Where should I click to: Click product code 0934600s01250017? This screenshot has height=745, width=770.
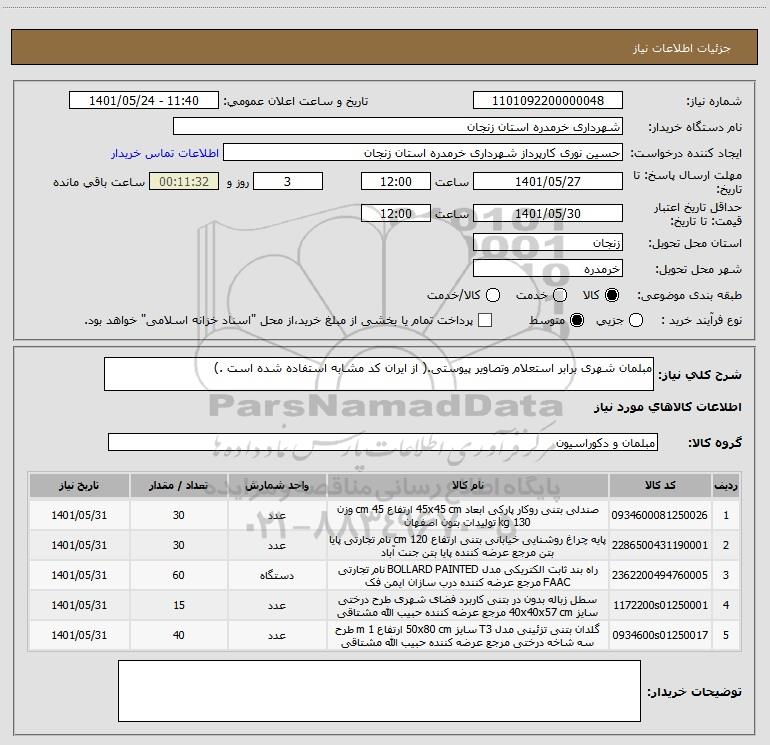tap(660, 635)
